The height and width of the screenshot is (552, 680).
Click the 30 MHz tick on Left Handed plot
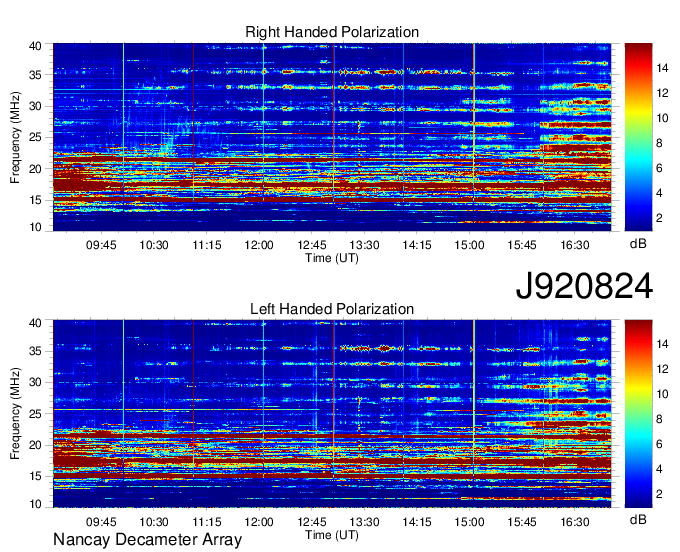click(x=35, y=382)
